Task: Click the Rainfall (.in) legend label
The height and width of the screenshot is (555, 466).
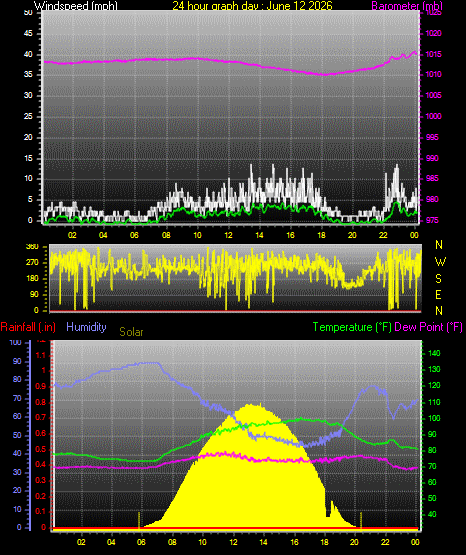Action: (28, 327)
